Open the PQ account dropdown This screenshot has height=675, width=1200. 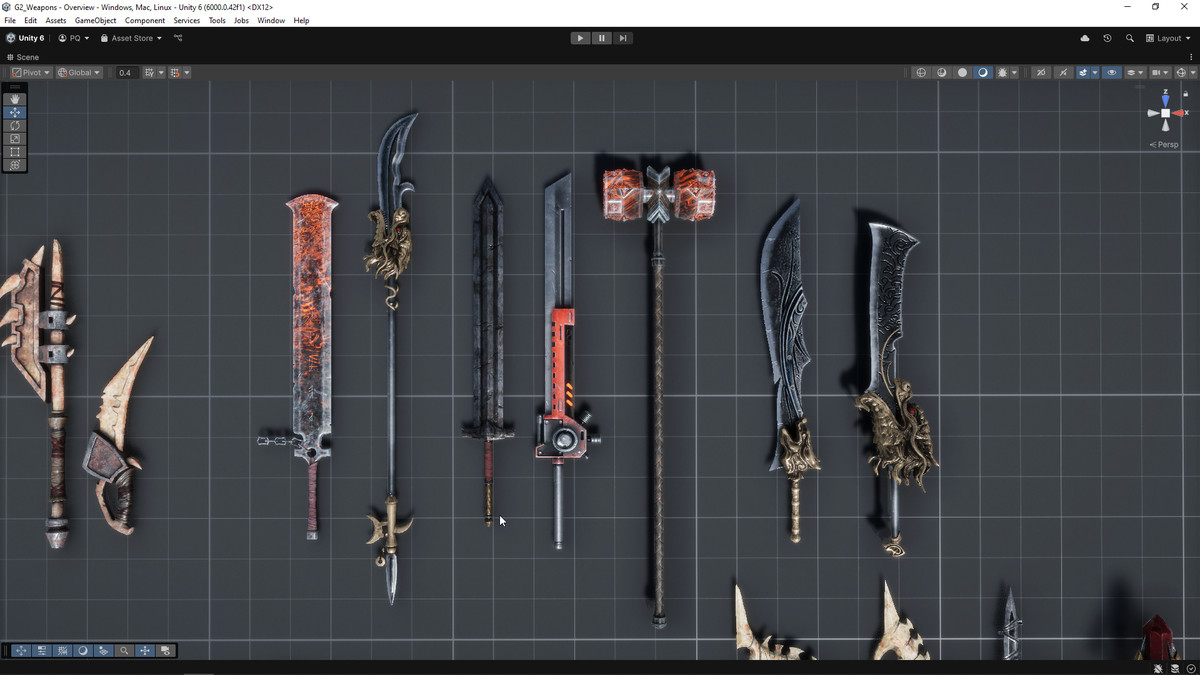[x=74, y=38]
